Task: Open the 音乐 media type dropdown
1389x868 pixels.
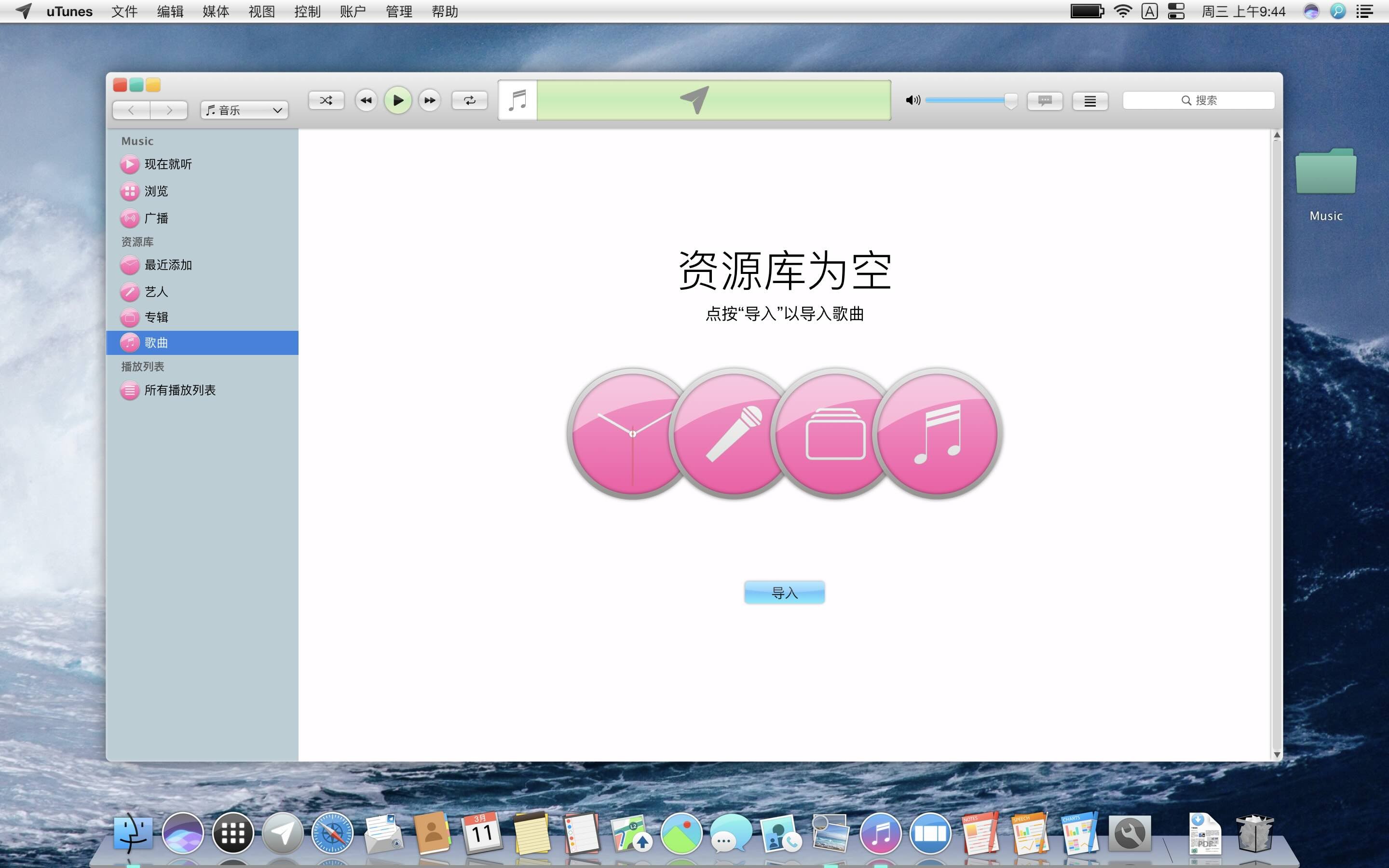Action: coord(245,110)
